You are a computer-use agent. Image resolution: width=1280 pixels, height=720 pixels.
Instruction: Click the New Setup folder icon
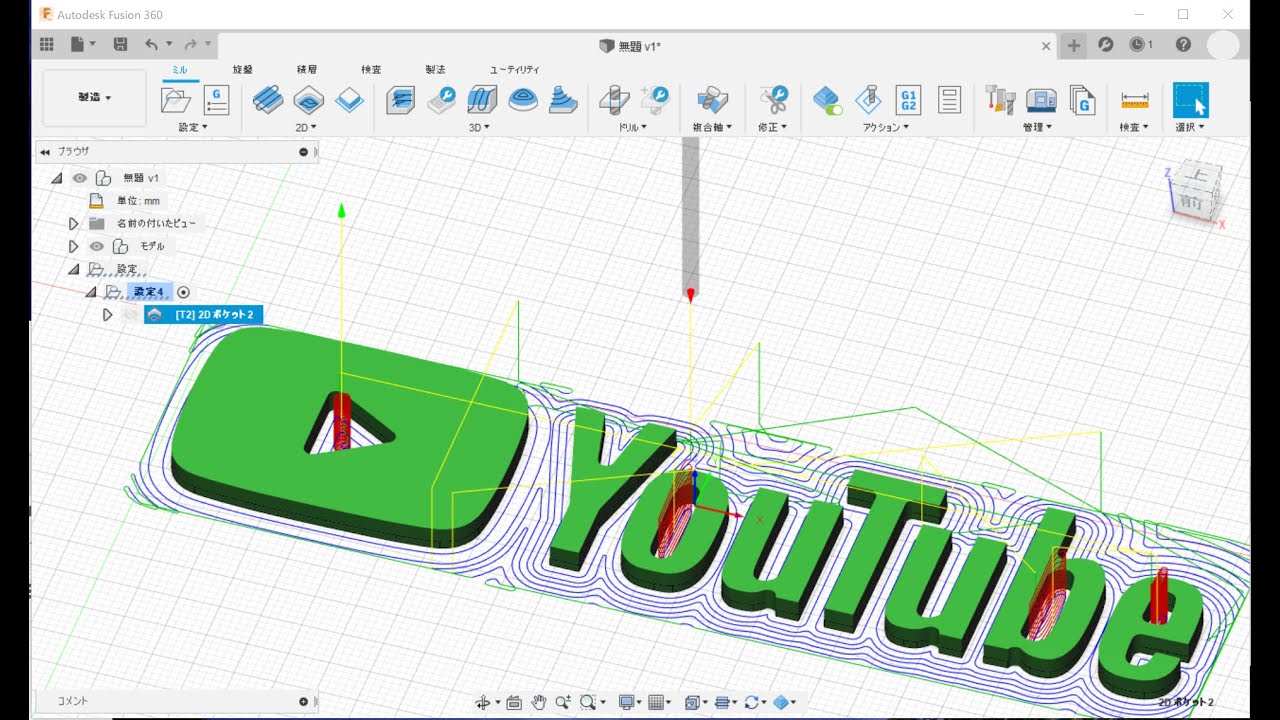coord(176,100)
